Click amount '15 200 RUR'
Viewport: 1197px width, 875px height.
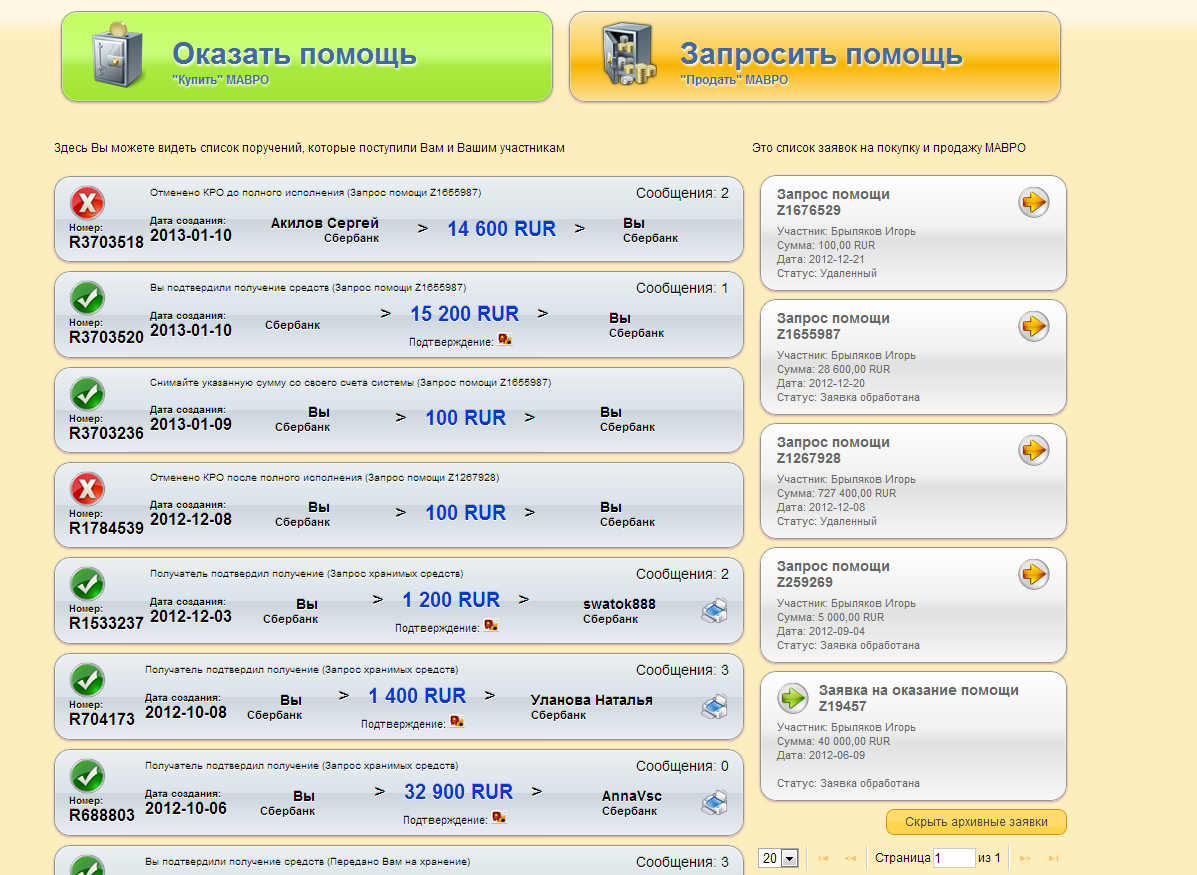tap(464, 314)
